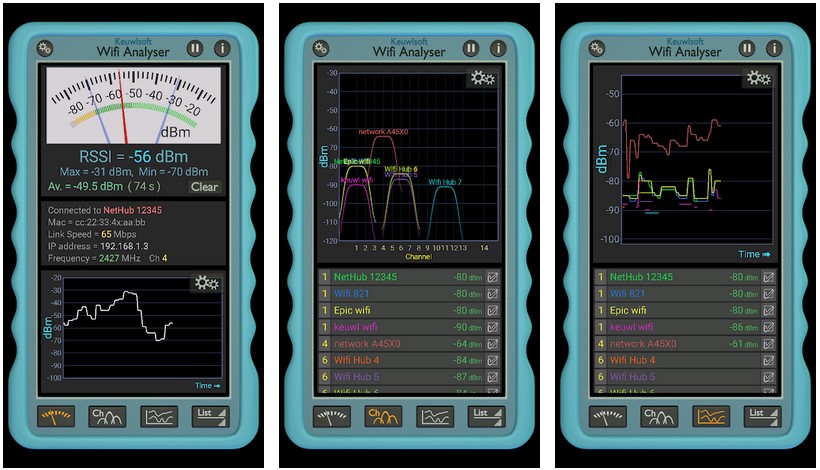Click the 'Av. = -49.5 dBm (74 s)' text

(104, 186)
